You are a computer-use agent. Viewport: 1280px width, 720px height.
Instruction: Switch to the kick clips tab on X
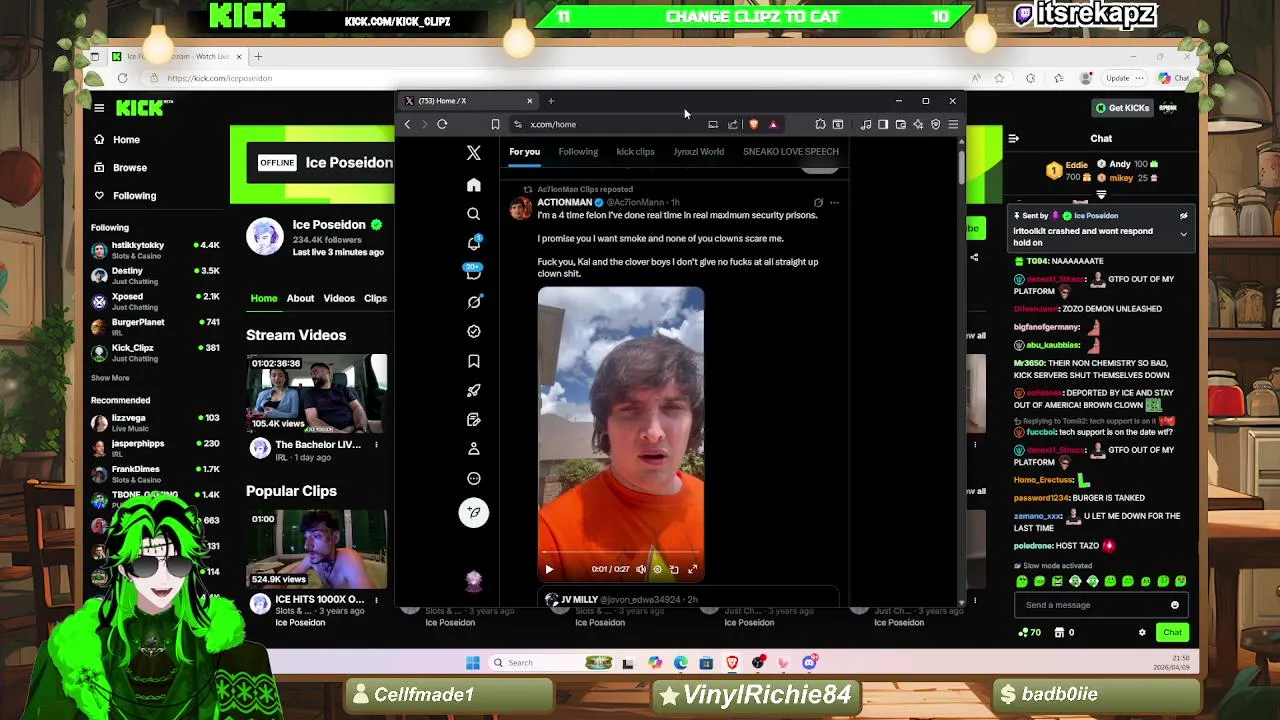pos(635,152)
